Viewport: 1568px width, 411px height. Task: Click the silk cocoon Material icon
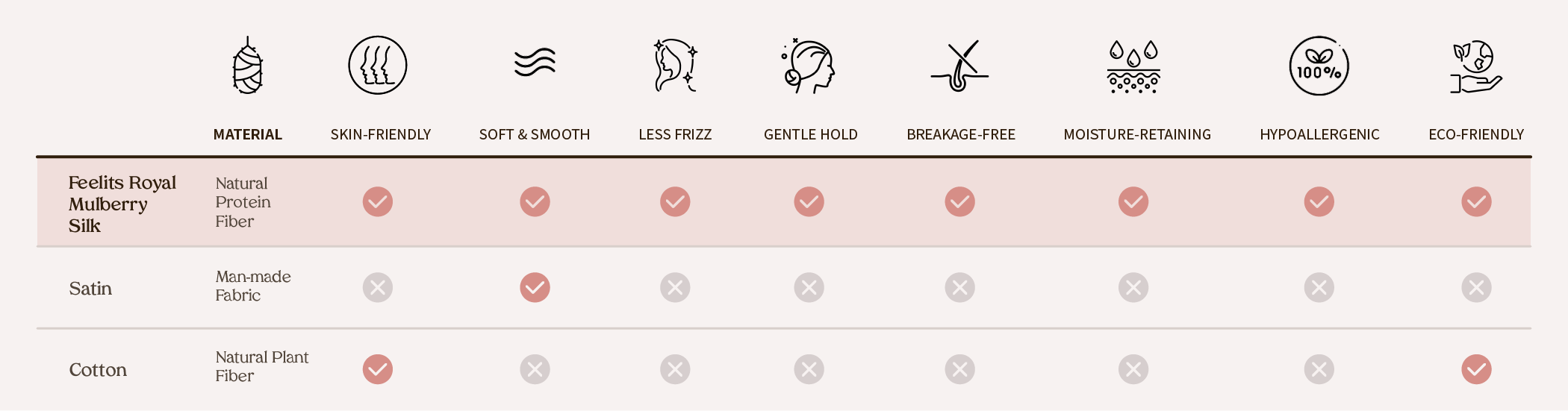pos(247,66)
